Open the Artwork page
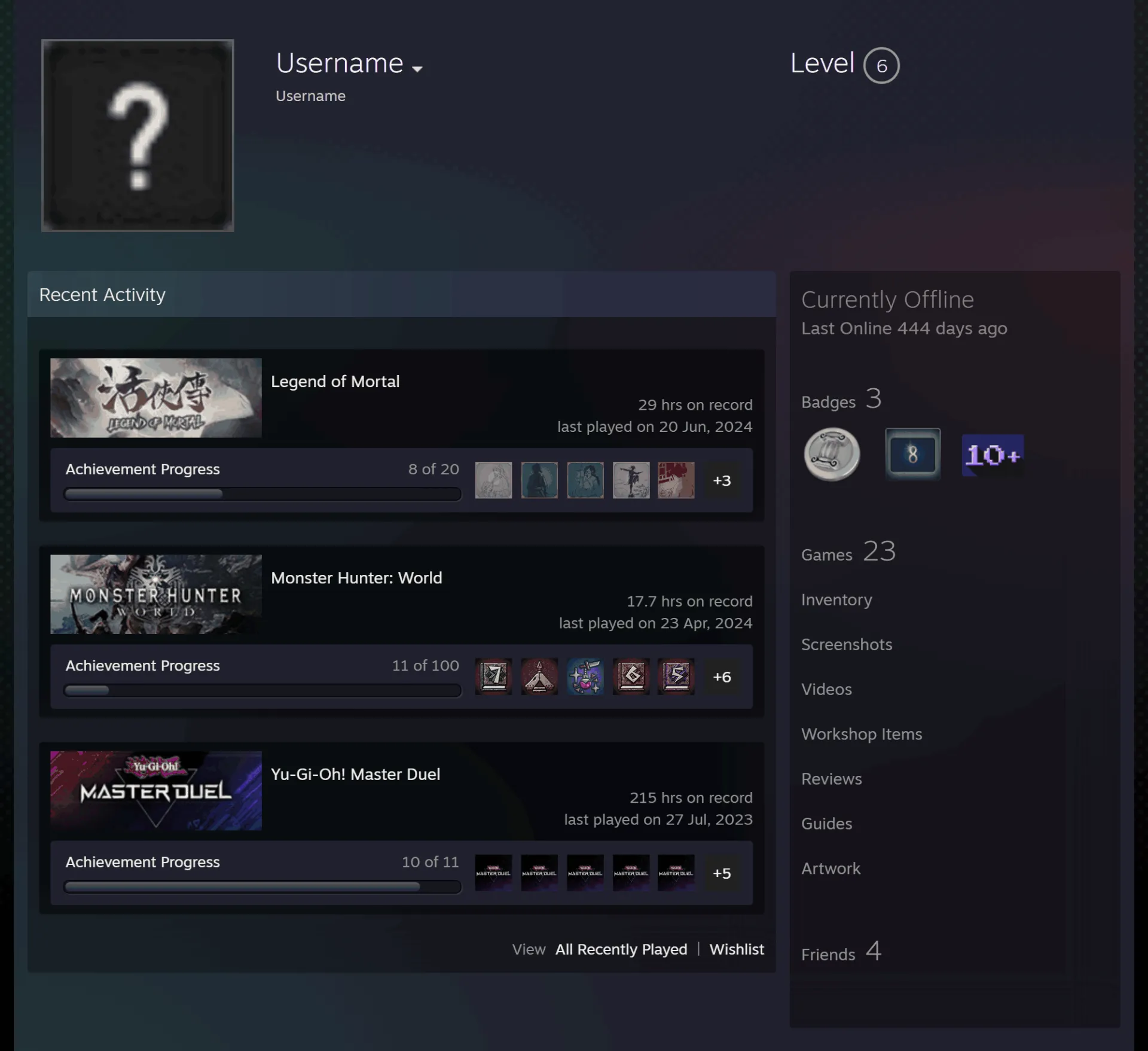The width and height of the screenshot is (1148, 1051). pyautogui.click(x=831, y=869)
